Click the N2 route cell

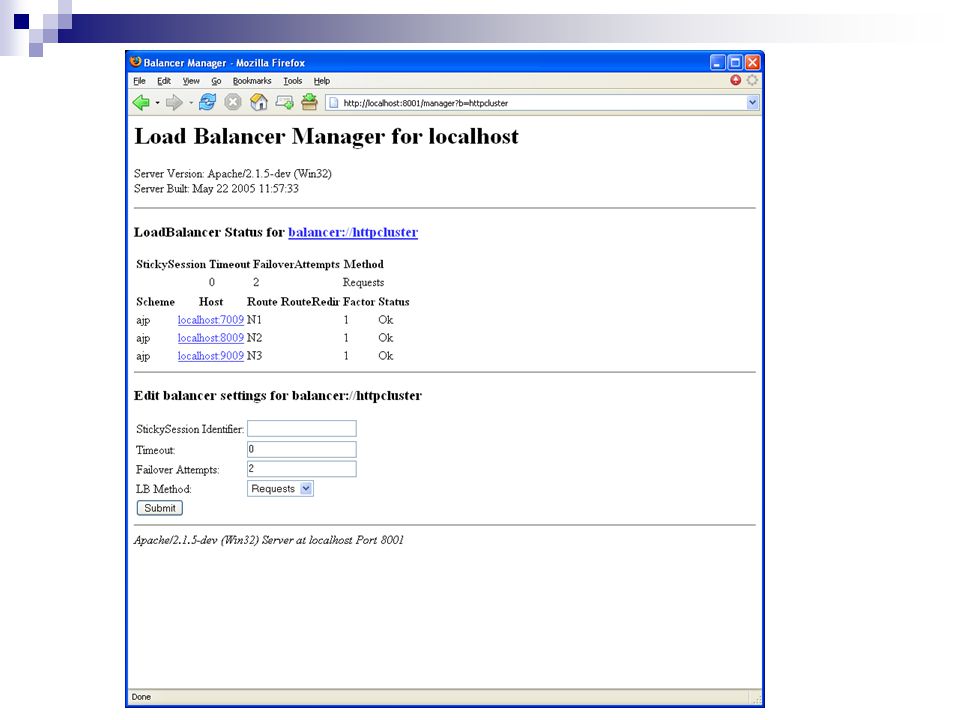click(x=254, y=337)
